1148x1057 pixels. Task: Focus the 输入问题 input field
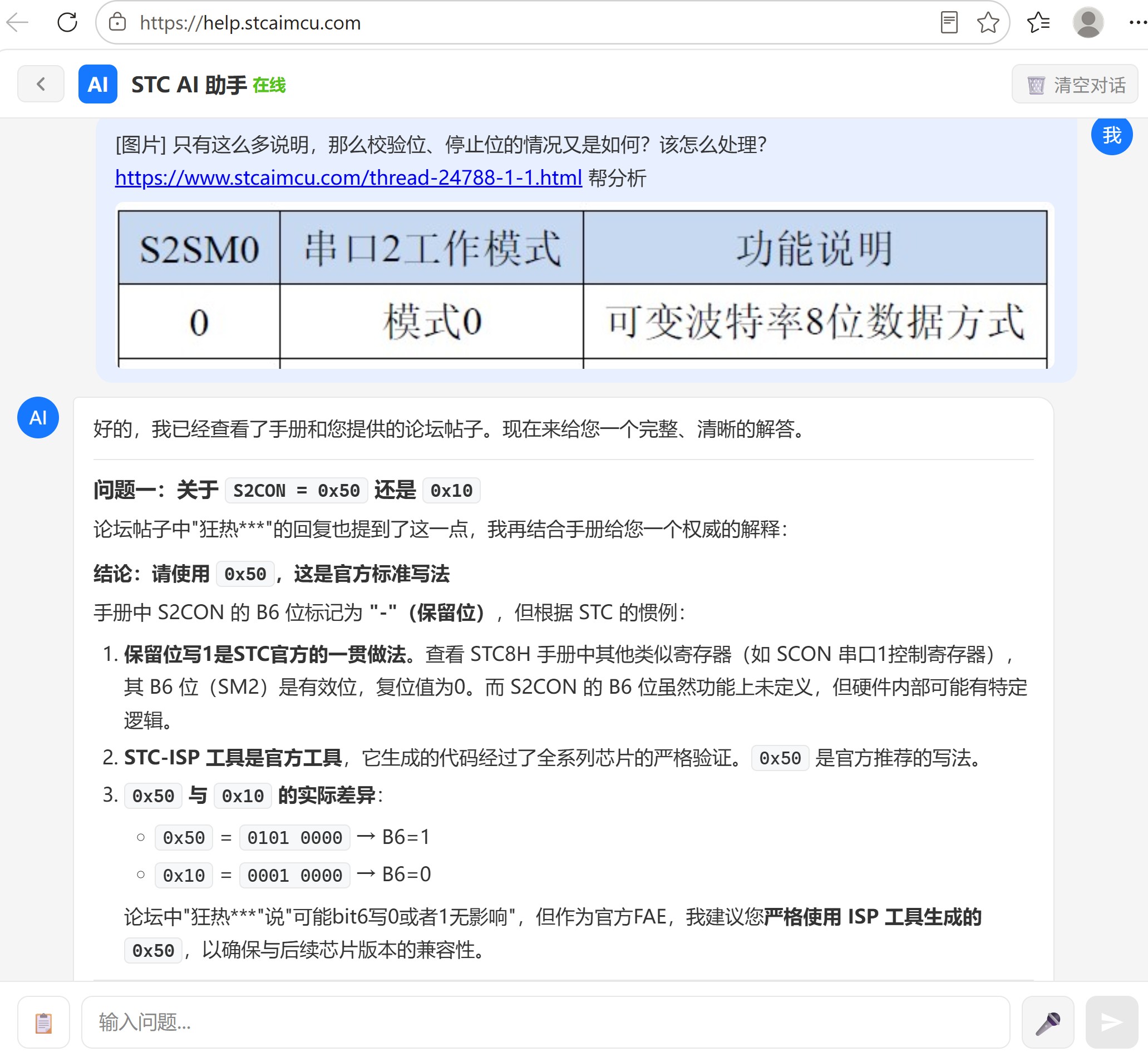[x=545, y=1022]
